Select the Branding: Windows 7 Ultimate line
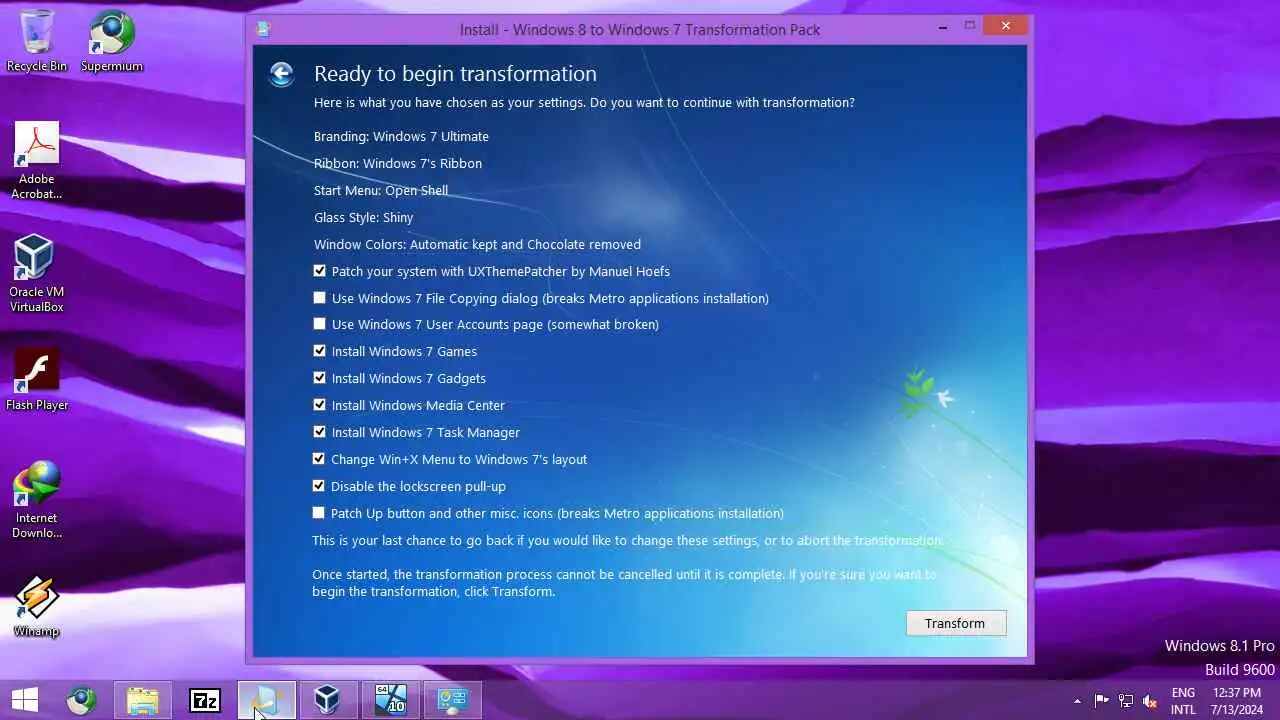This screenshot has width=1280, height=720. 401,136
